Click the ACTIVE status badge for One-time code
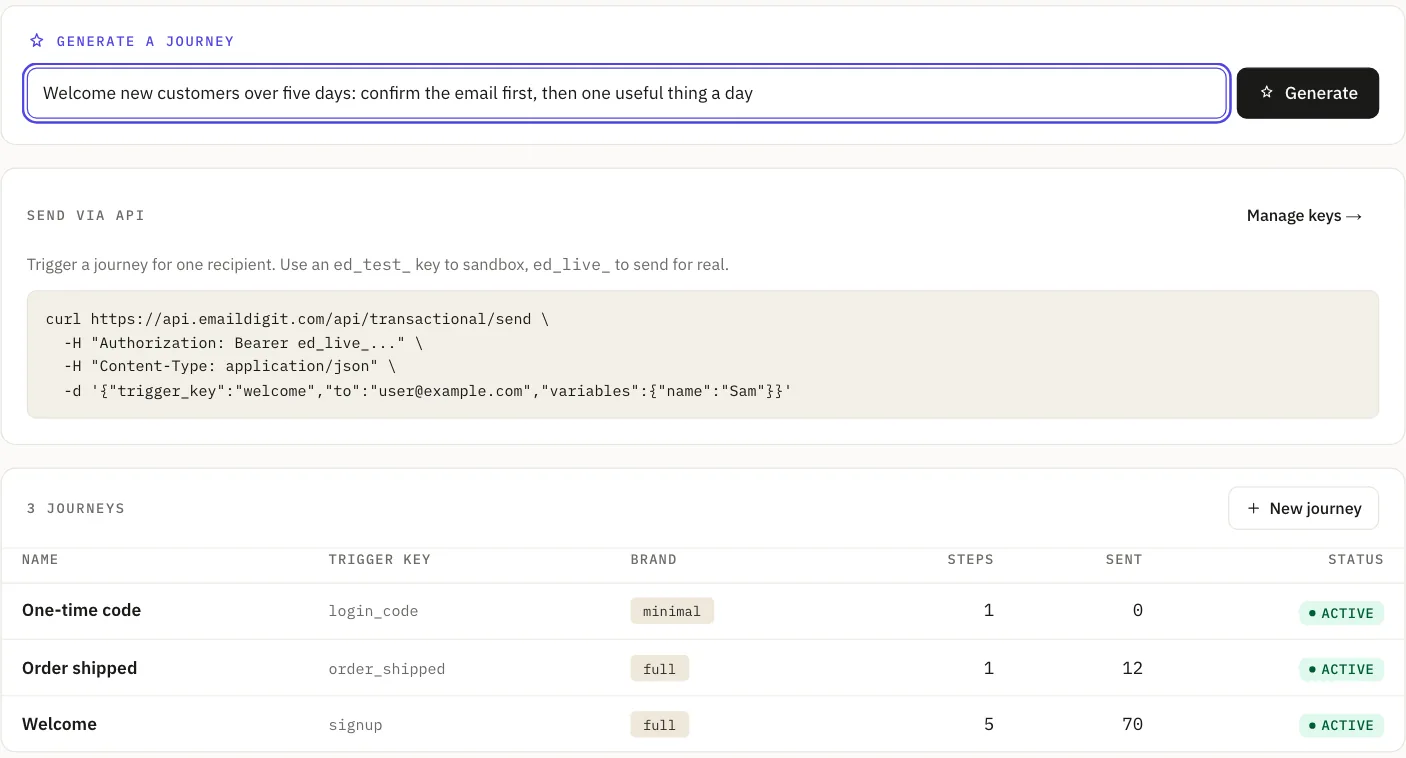Image resolution: width=1406 pixels, height=758 pixels. pos(1341,613)
